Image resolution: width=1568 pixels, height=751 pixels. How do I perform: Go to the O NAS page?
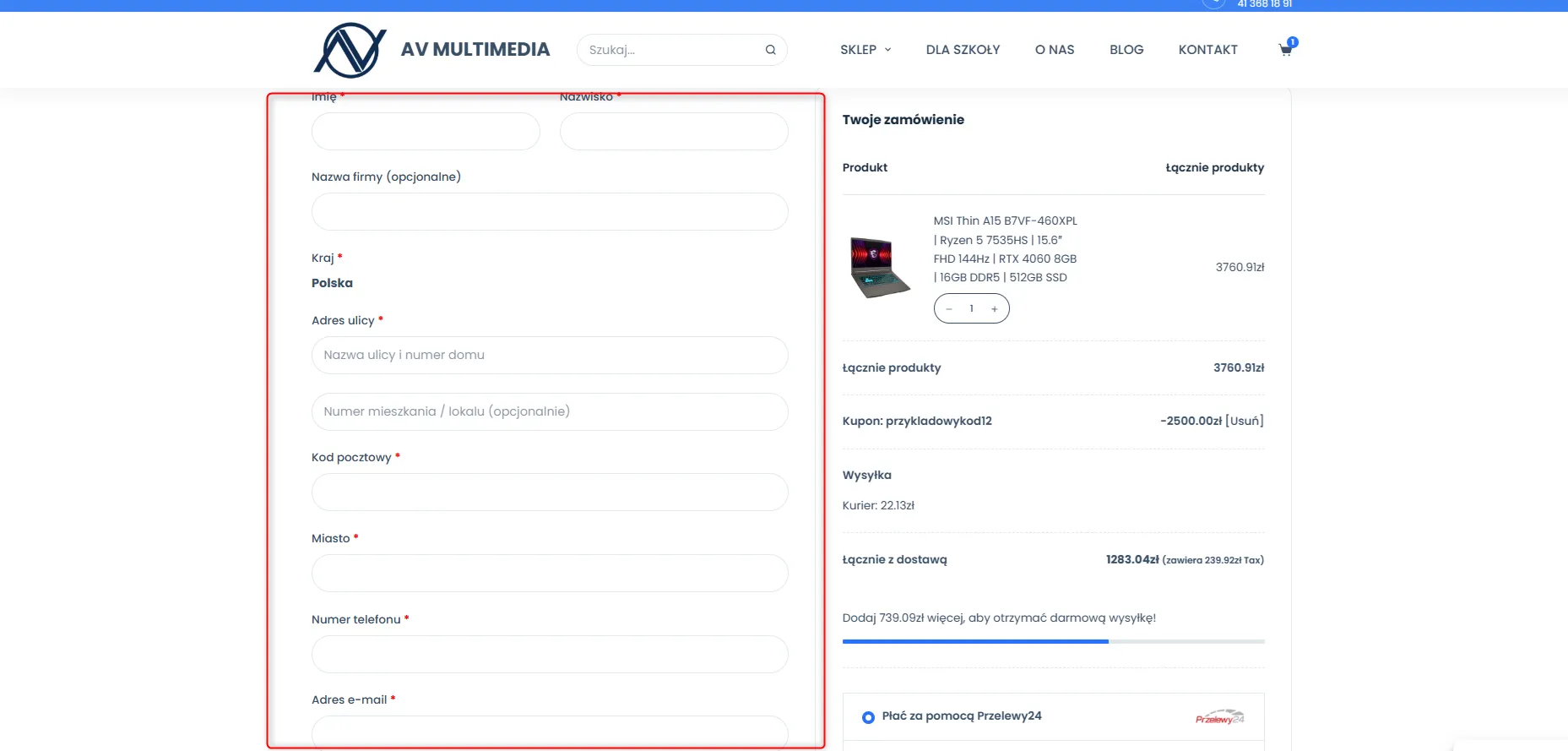click(1055, 50)
